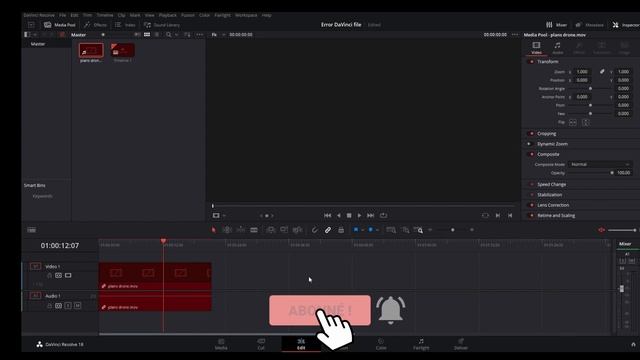Stop playback in the viewer
Image resolution: width=640 pixels, height=360 pixels.
coord(349,216)
